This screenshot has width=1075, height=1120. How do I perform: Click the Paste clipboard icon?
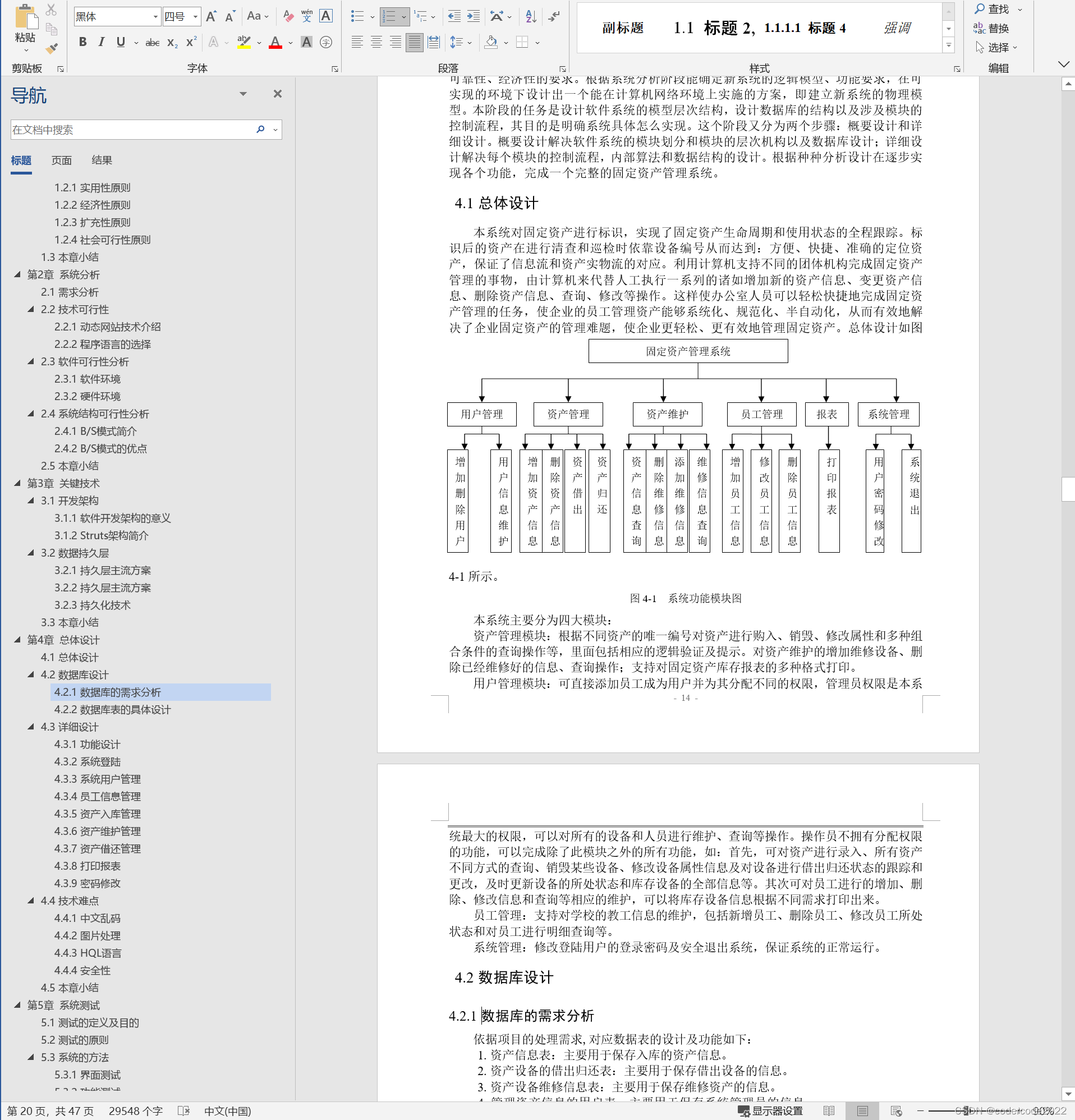coord(25,17)
